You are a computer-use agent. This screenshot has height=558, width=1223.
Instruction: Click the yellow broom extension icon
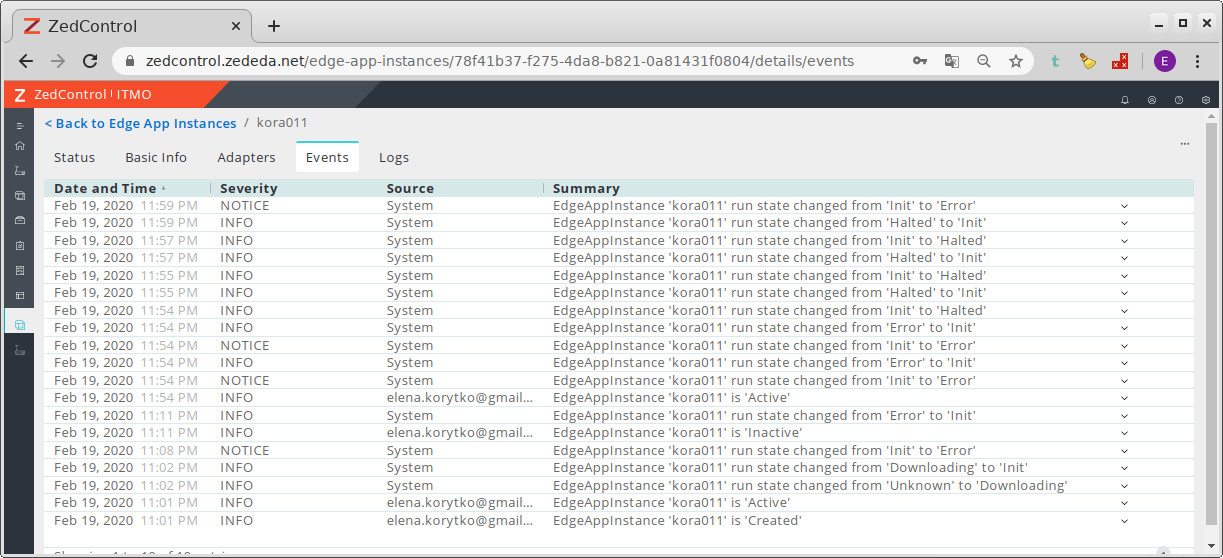(1088, 61)
